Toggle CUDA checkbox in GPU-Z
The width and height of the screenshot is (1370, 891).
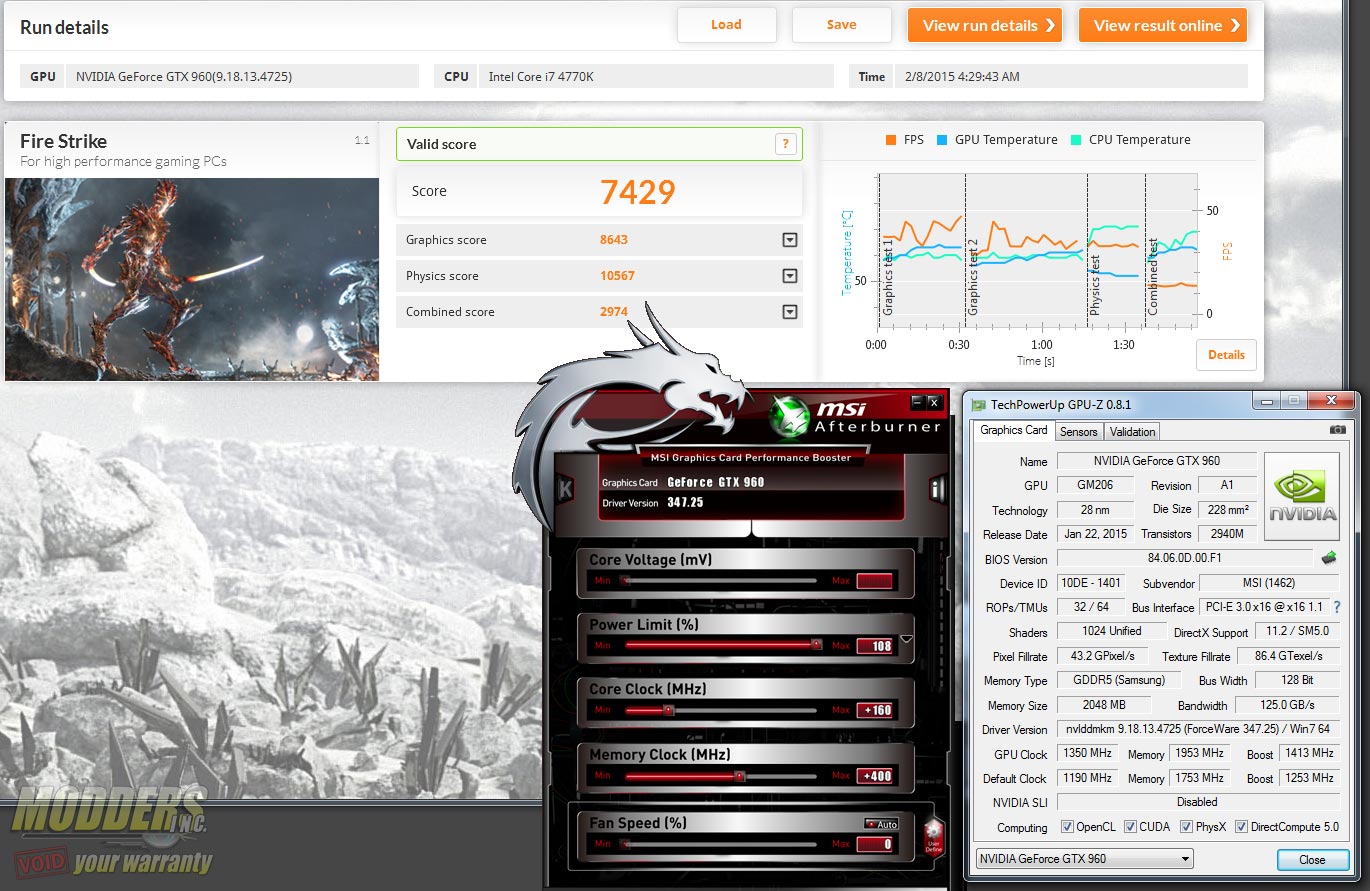click(1130, 827)
